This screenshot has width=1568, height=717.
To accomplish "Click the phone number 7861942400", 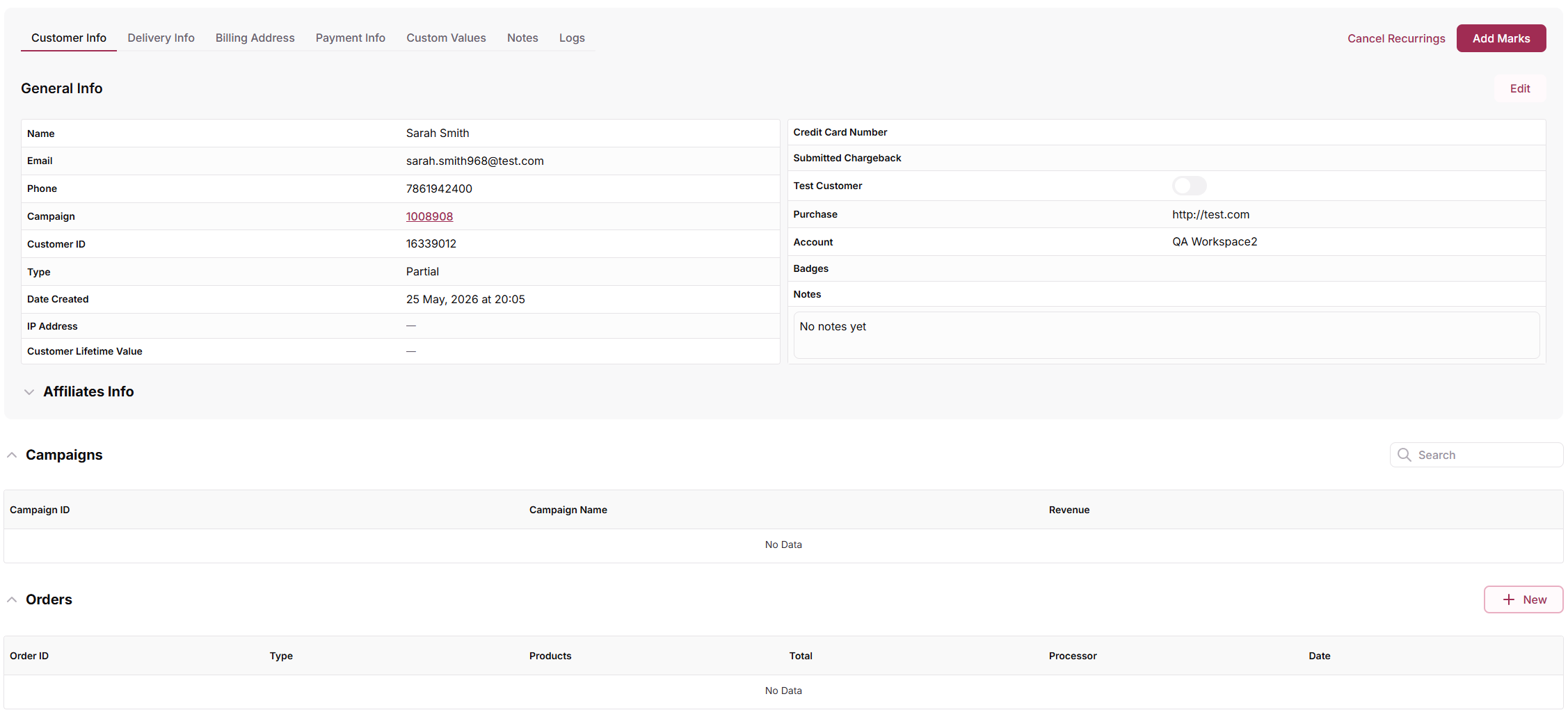I will [439, 189].
